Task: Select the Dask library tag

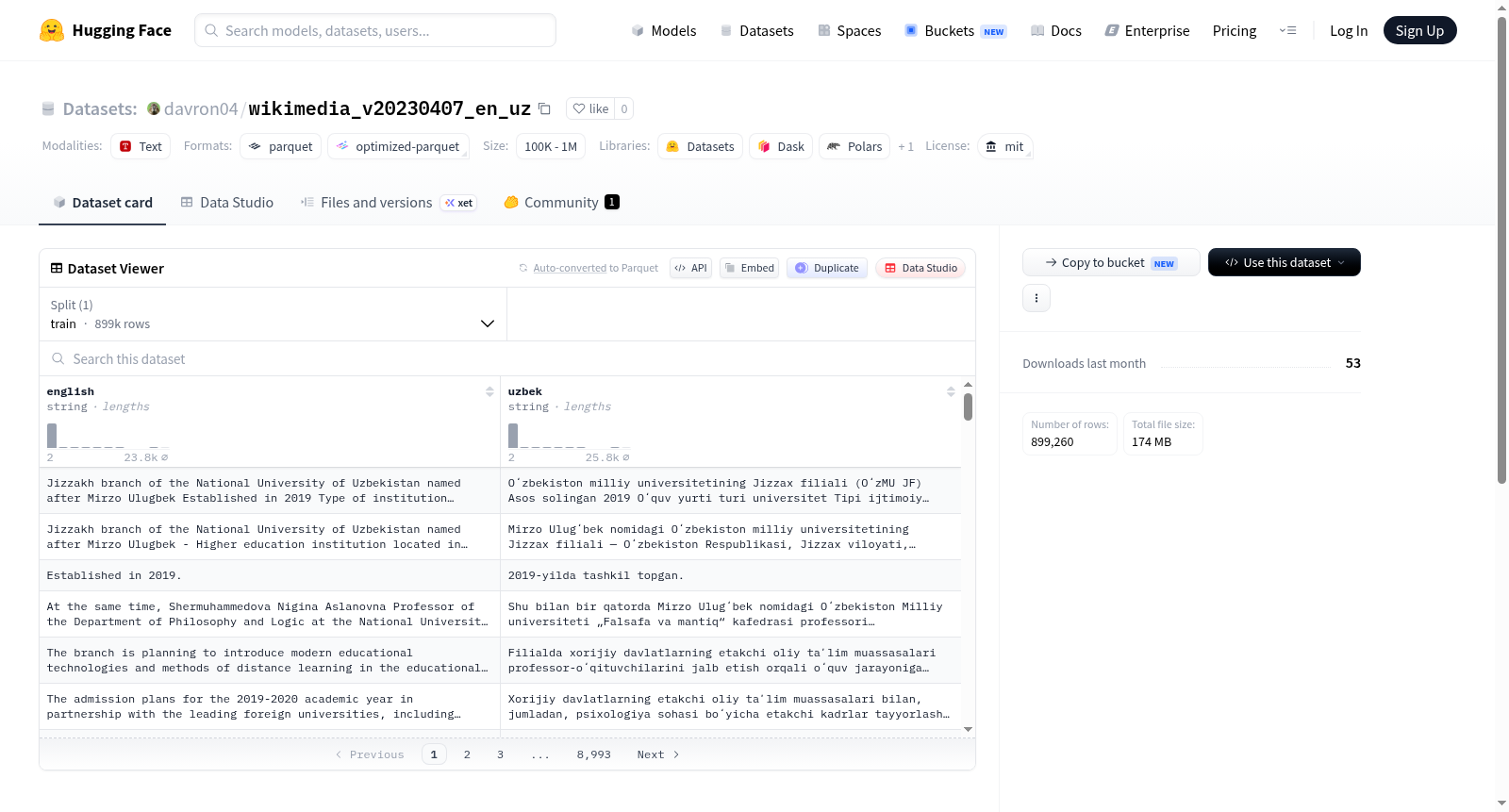Action: (781, 146)
